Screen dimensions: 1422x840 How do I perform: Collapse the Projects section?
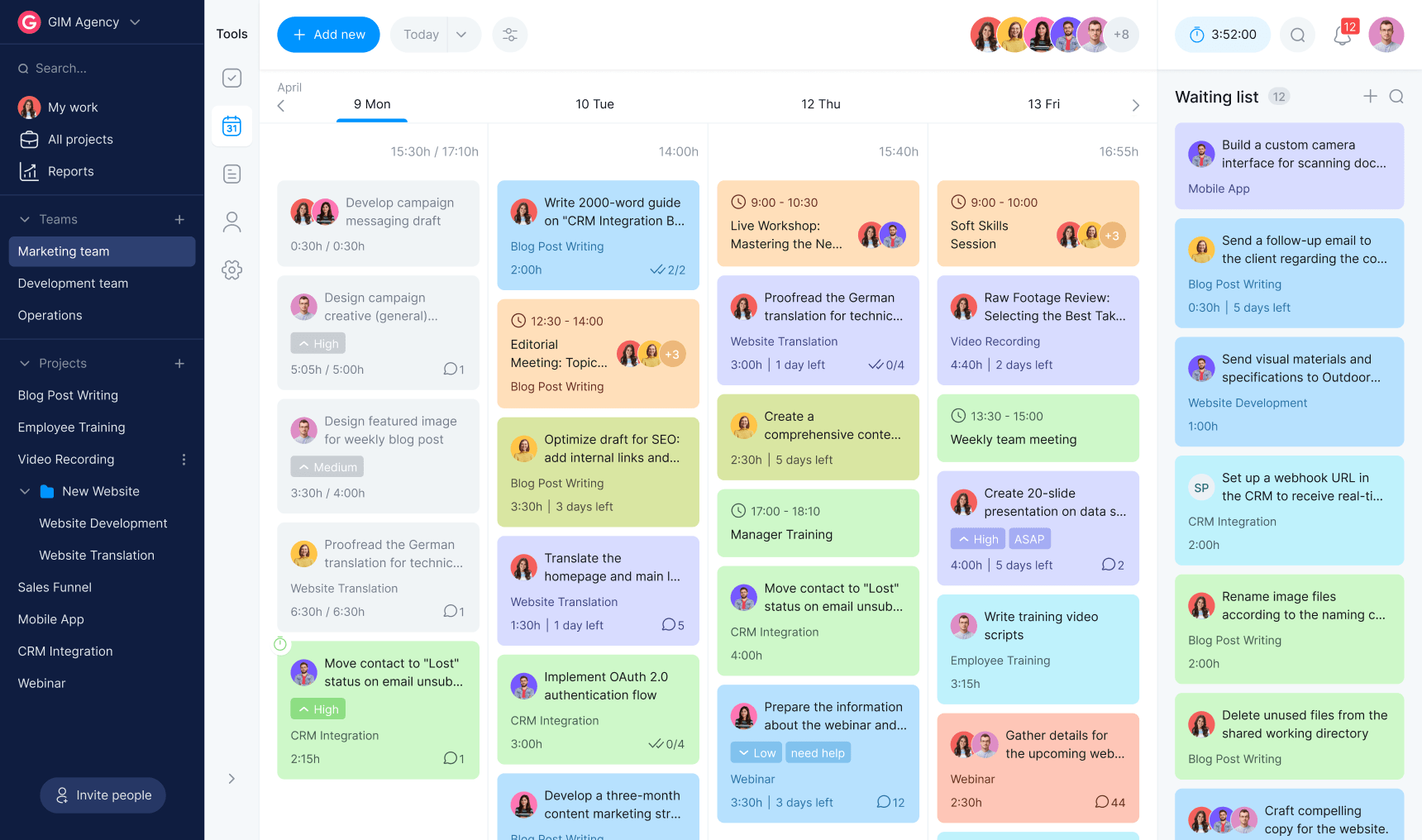(25, 364)
